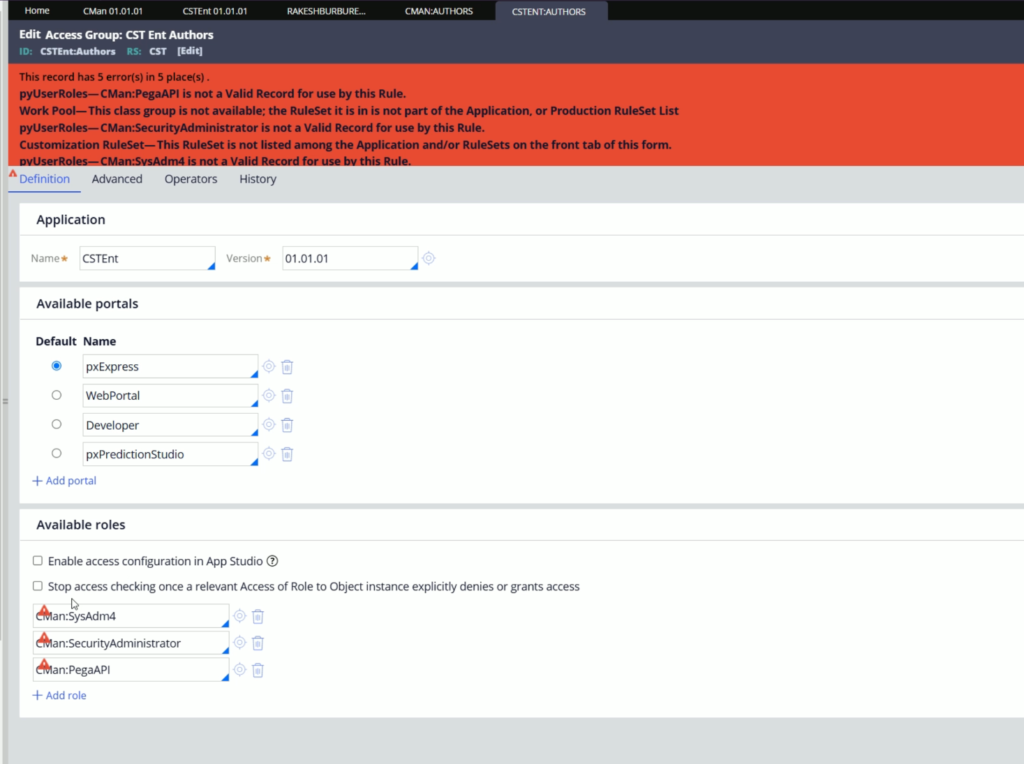The height and width of the screenshot is (764, 1024).
Task: Delete the pxExpress portal row
Action: (x=287, y=367)
